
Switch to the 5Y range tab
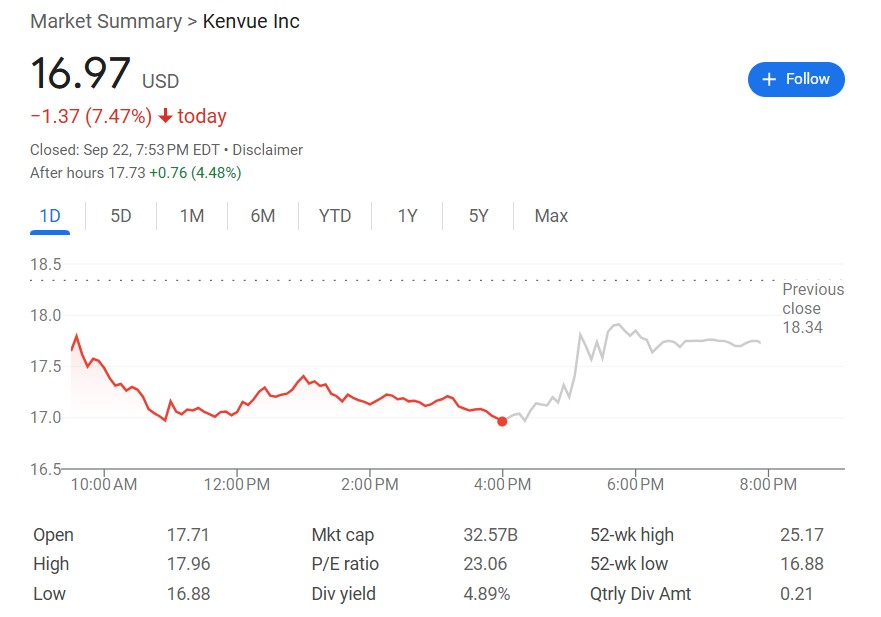point(479,216)
